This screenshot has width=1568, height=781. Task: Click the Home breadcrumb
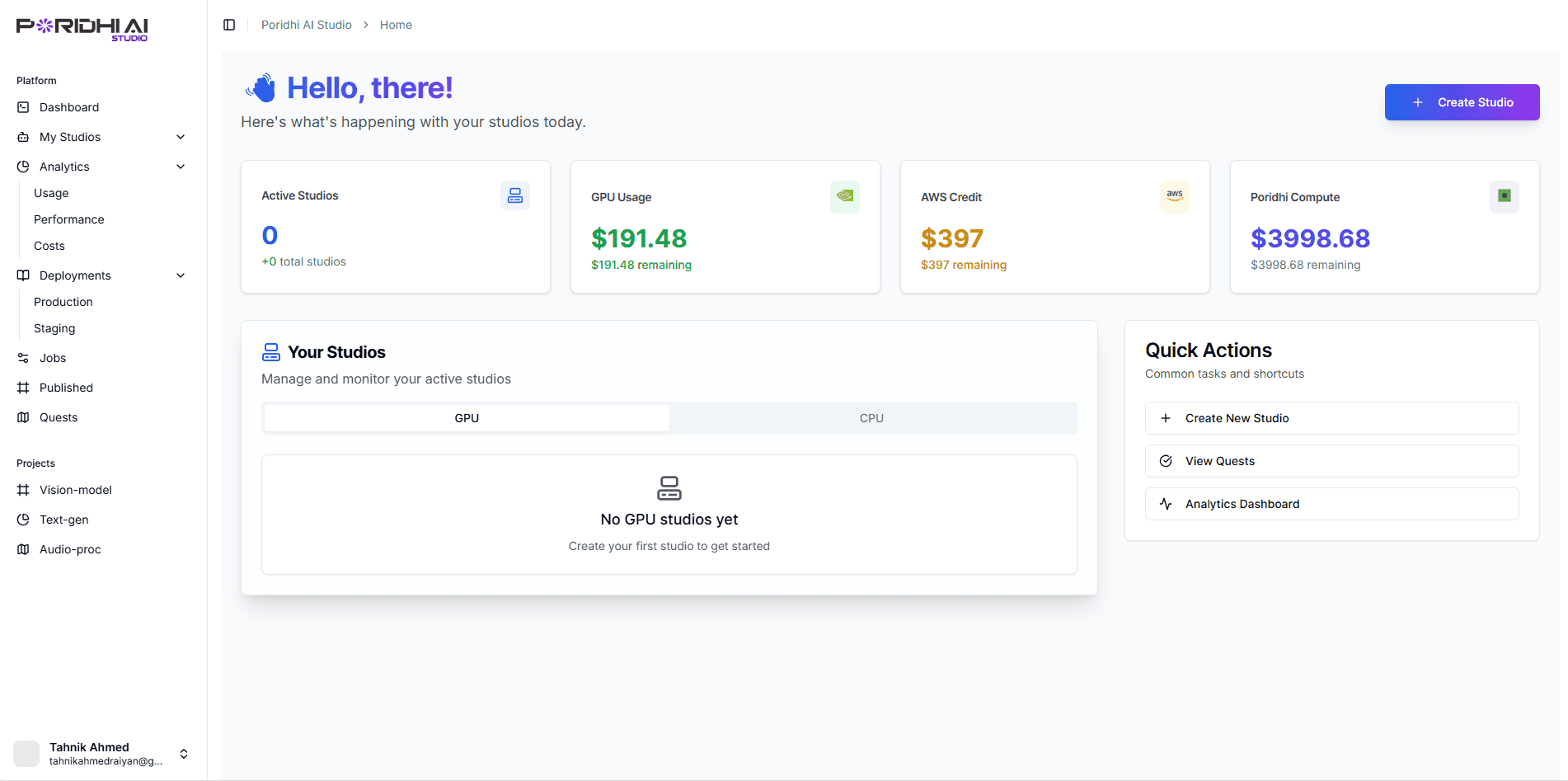tap(396, 25)
